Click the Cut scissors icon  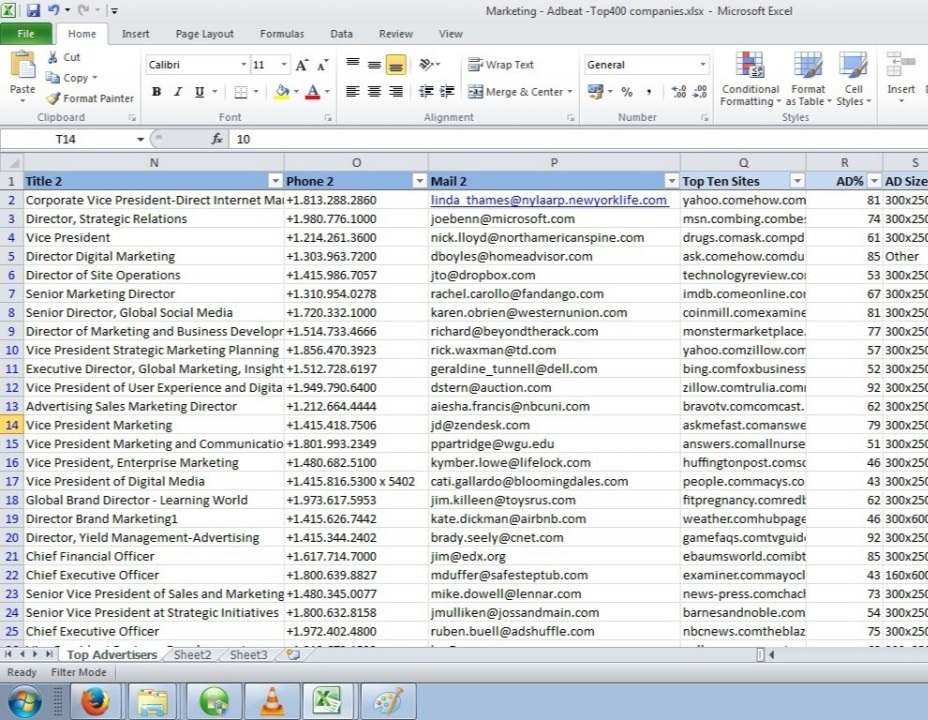point(54,57)
